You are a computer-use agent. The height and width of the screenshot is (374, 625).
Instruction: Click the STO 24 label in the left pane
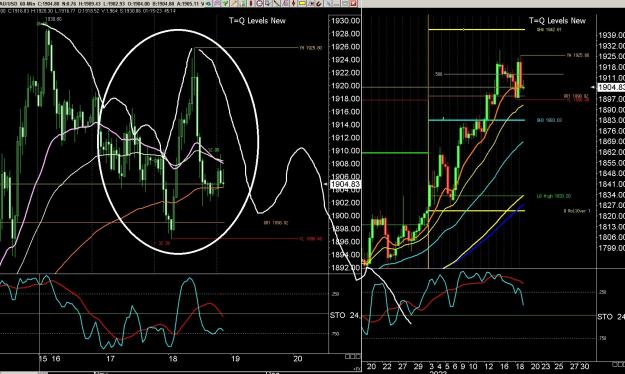pyautogui.click(x=344, y=315)
